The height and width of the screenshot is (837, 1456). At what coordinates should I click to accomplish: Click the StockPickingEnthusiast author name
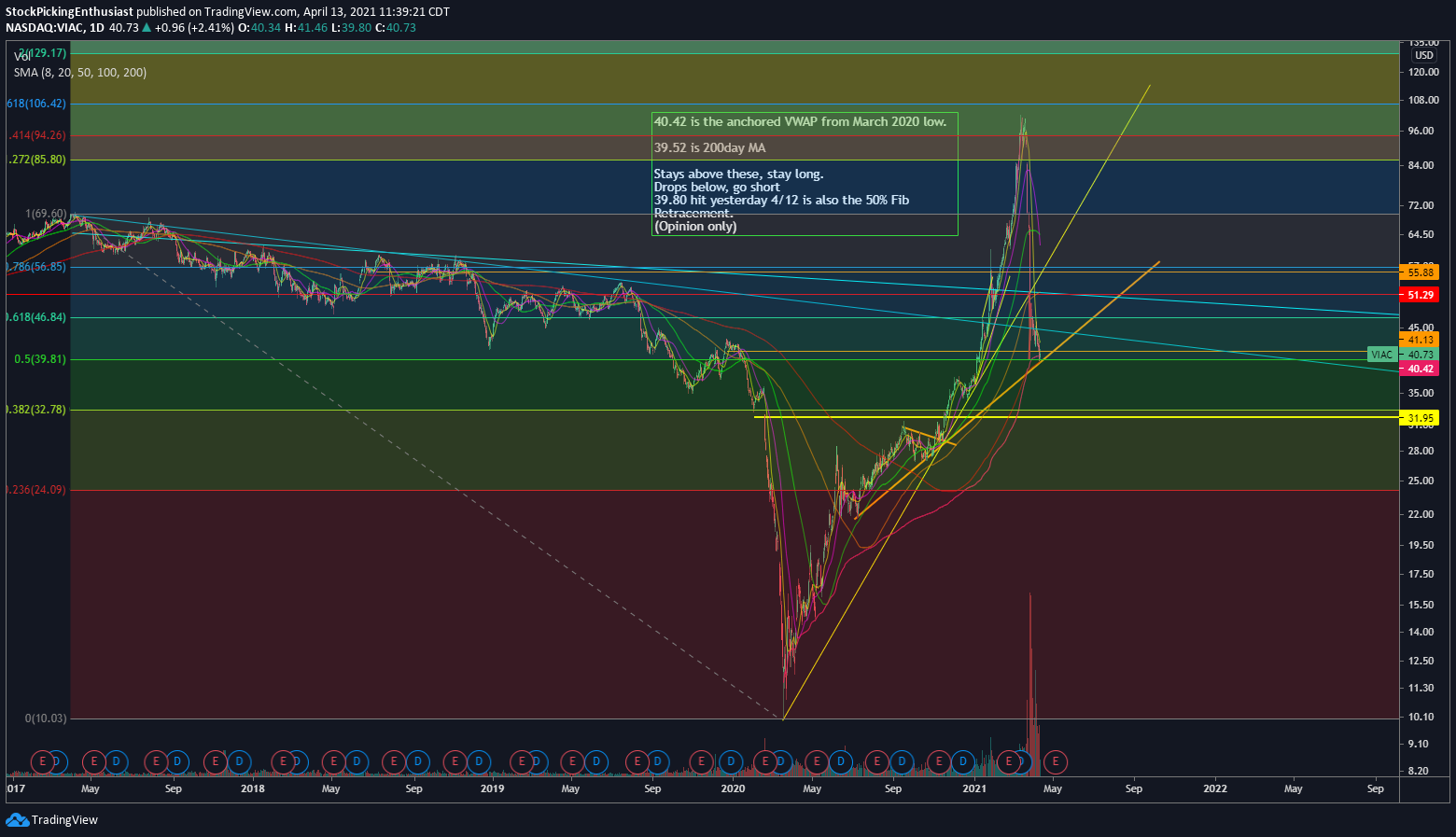pyautogui.click(x=69, y=12)
